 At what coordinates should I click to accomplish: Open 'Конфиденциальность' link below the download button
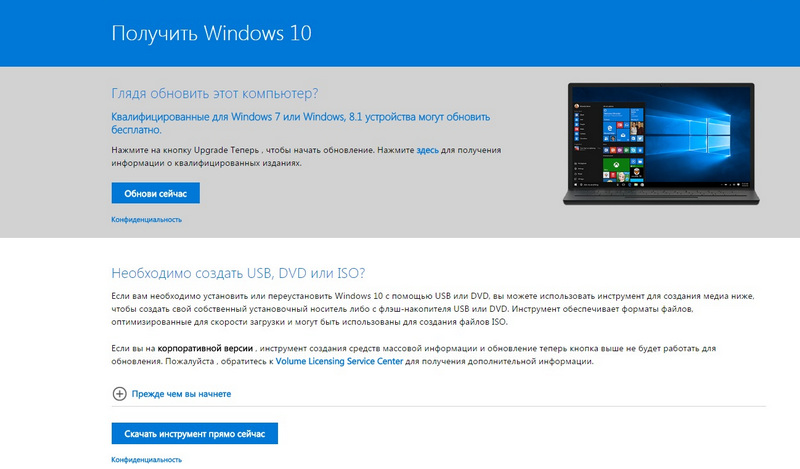pyautogui.click(x=146, y=459)
